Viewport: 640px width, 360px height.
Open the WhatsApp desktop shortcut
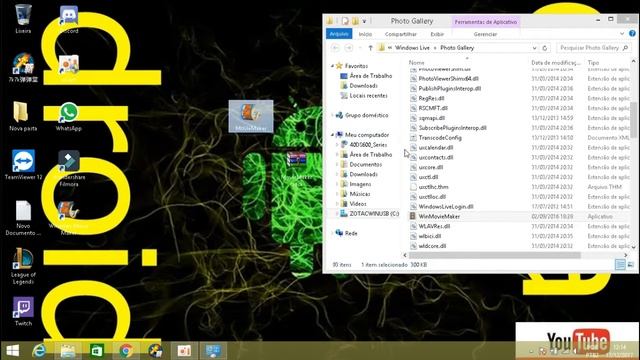(x=69, y=117)
